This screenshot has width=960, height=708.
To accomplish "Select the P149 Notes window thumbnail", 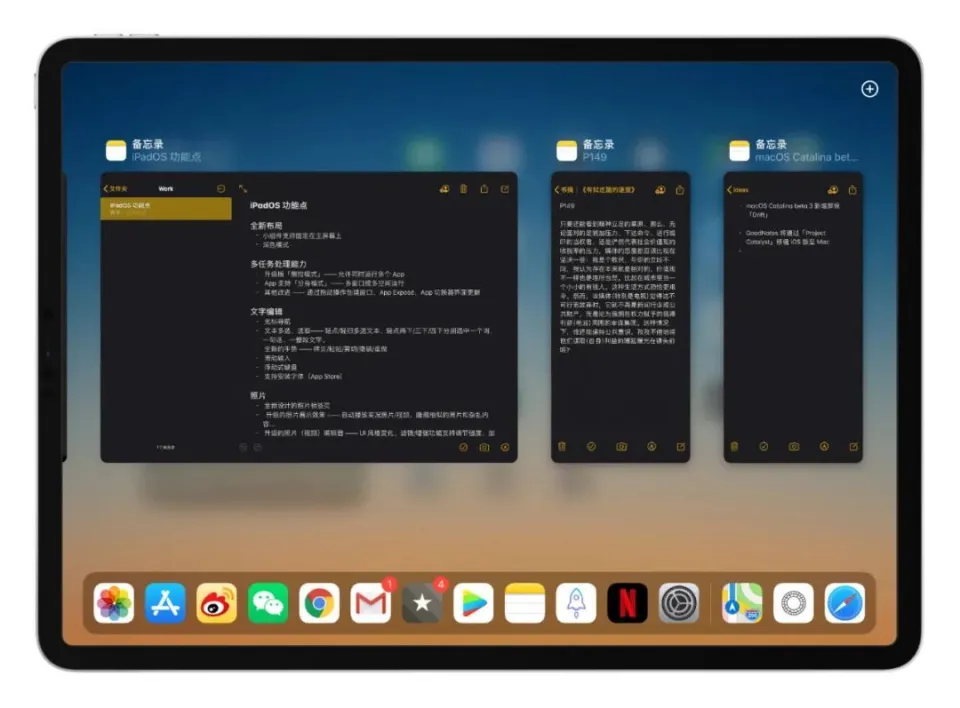I will point(620,320).
